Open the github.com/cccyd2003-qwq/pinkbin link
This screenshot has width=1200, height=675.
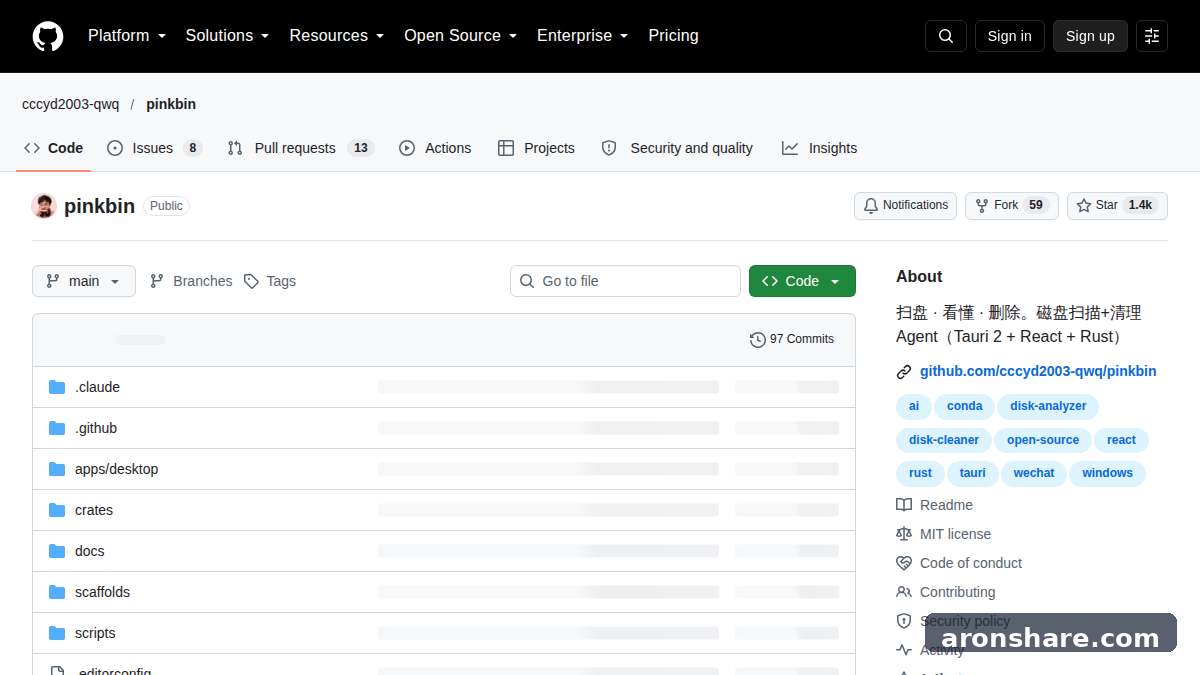1038,371
